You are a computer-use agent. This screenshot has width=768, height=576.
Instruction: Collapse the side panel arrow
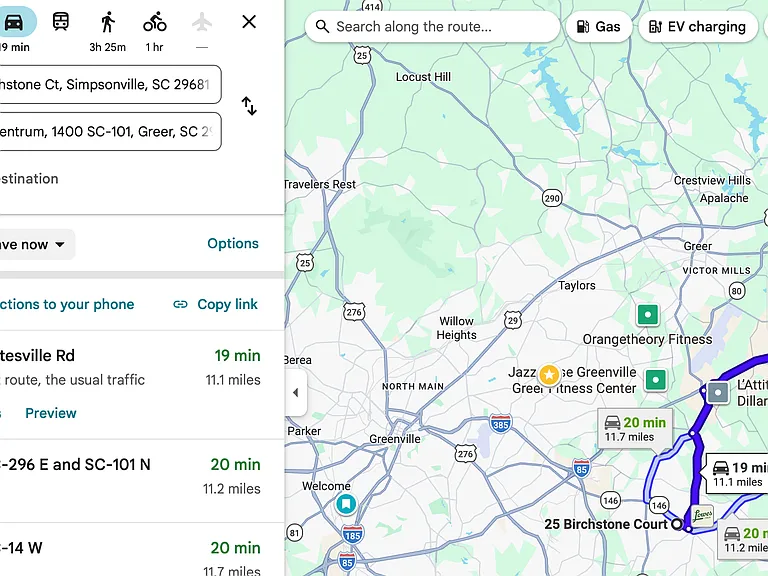[x=295, y=392]
